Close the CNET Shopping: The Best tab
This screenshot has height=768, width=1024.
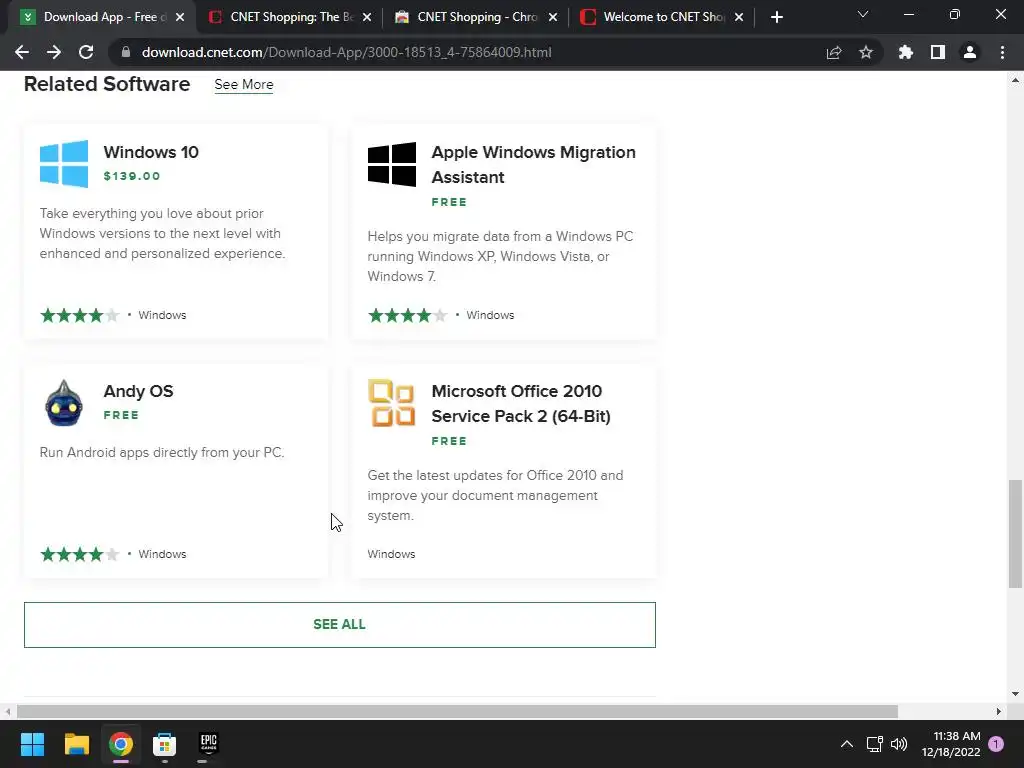(367, 17)
